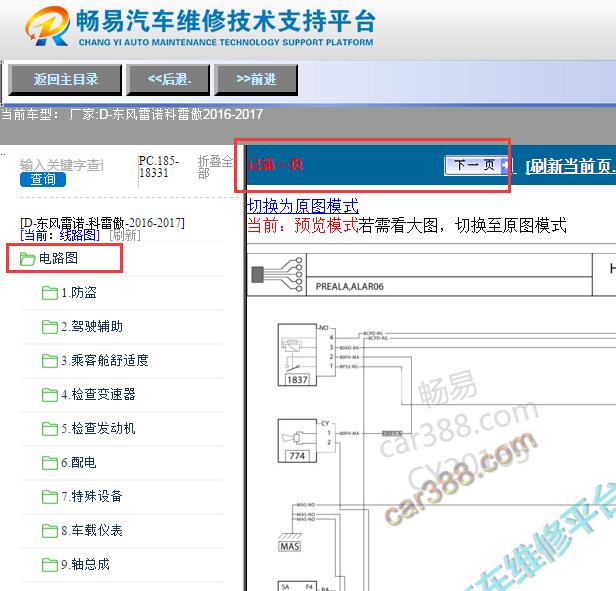Expand the 7.特殊设备 category
Viewport: 616px width, 591px height.
point(92,496)
